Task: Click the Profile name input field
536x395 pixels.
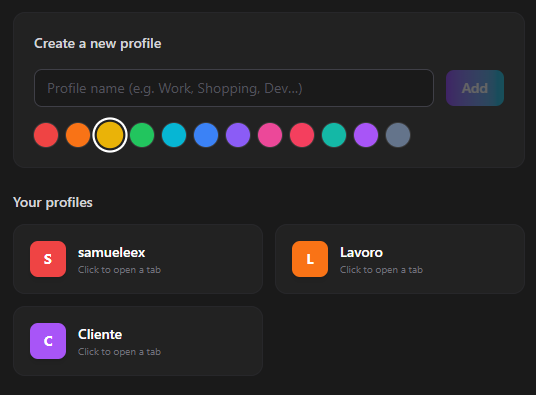Action: pyautogui.click(x=234, y=88)
